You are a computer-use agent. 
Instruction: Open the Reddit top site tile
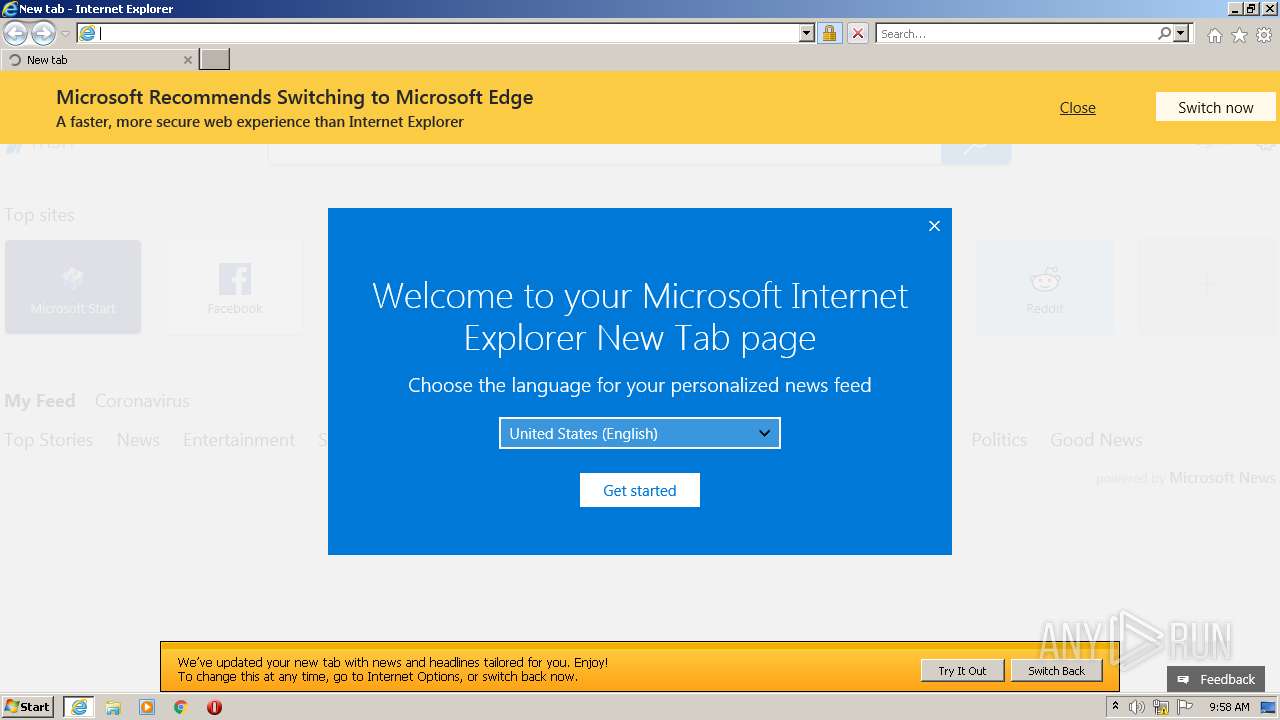(x=1044, y=287)
